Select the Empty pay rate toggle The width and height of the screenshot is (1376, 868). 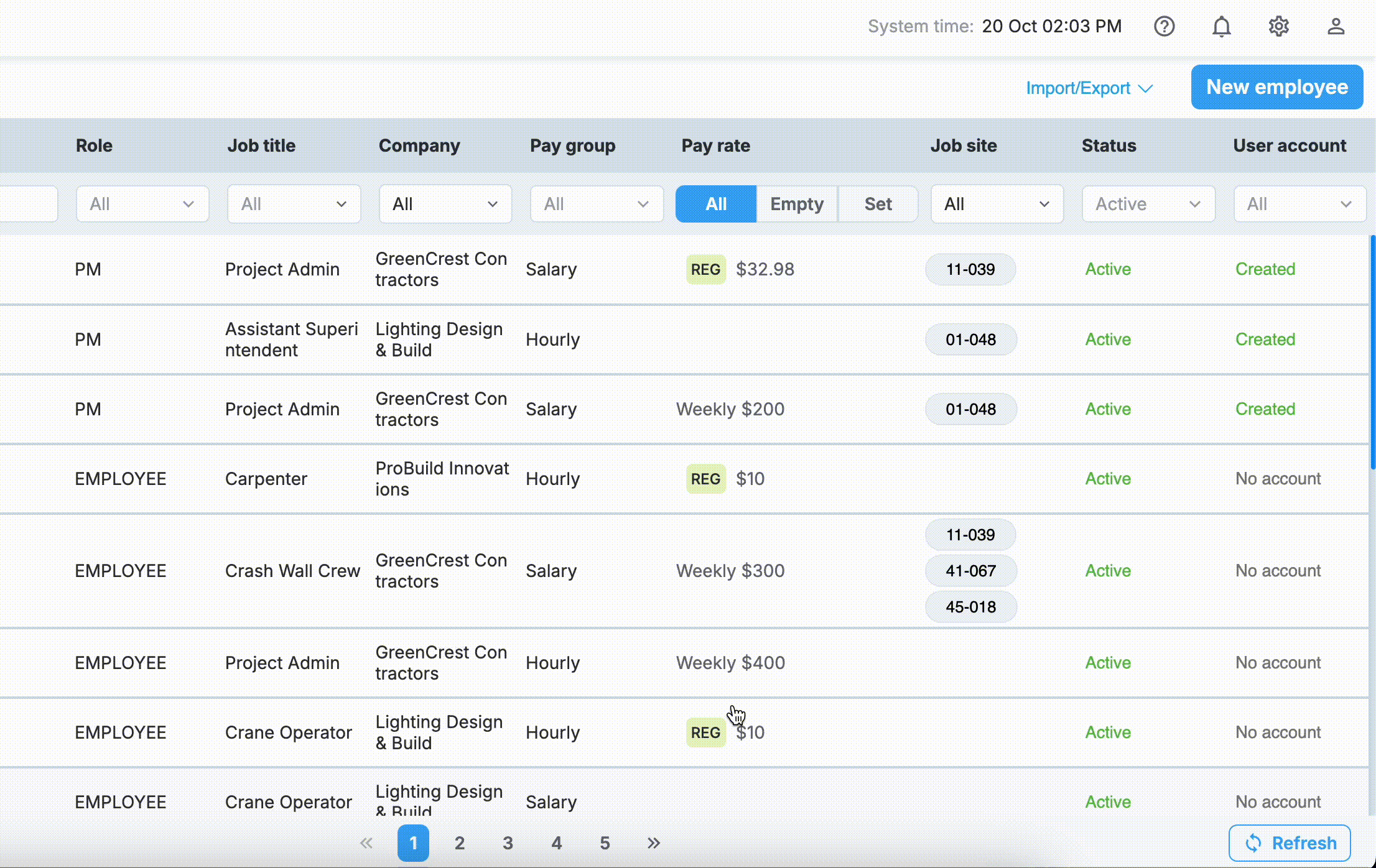pyautogui.click(x=796, y=204)
